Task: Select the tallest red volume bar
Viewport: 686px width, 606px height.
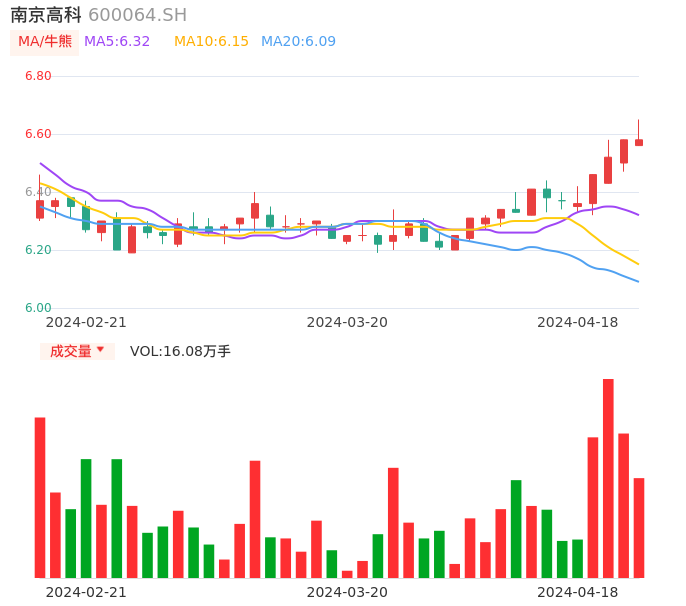Action: pyautogui.click(x=608, y=479)
